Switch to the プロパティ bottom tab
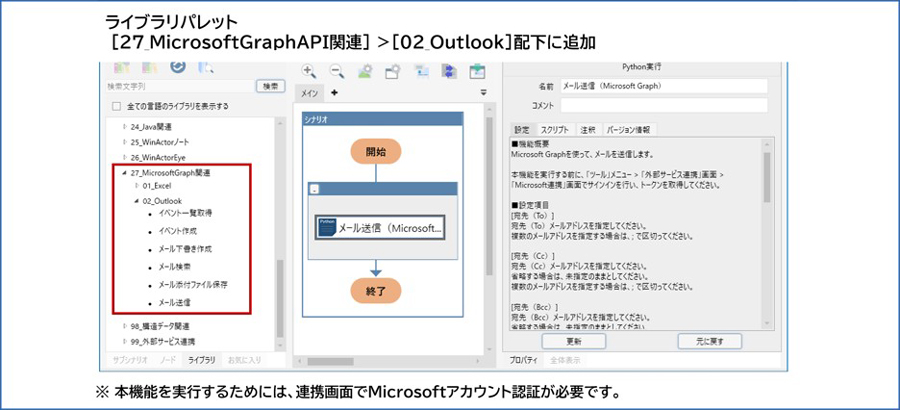Screen dimensions: 900x410 pos(523,361)
